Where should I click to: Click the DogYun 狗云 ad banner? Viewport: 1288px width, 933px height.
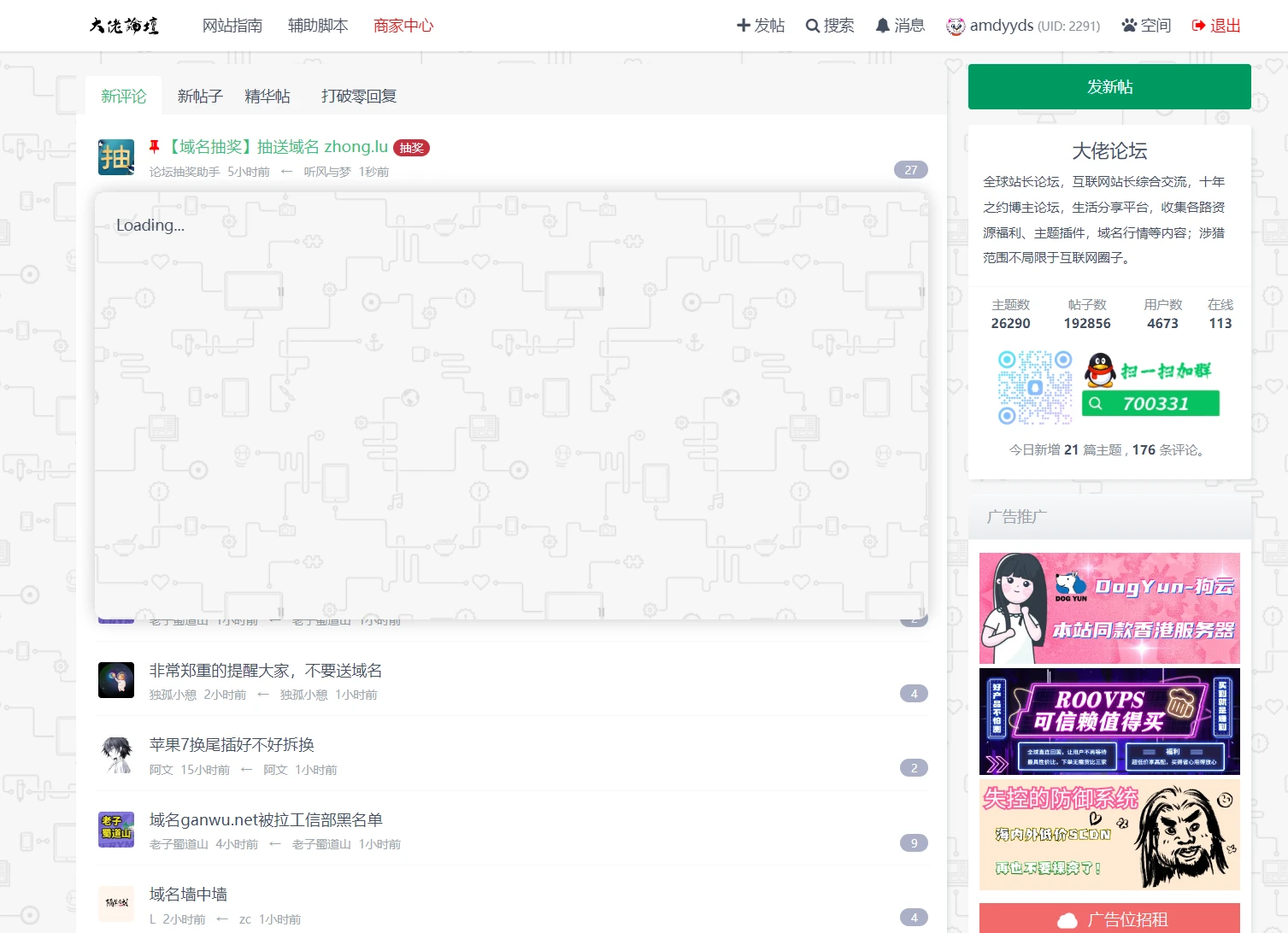pos(1109,608)
